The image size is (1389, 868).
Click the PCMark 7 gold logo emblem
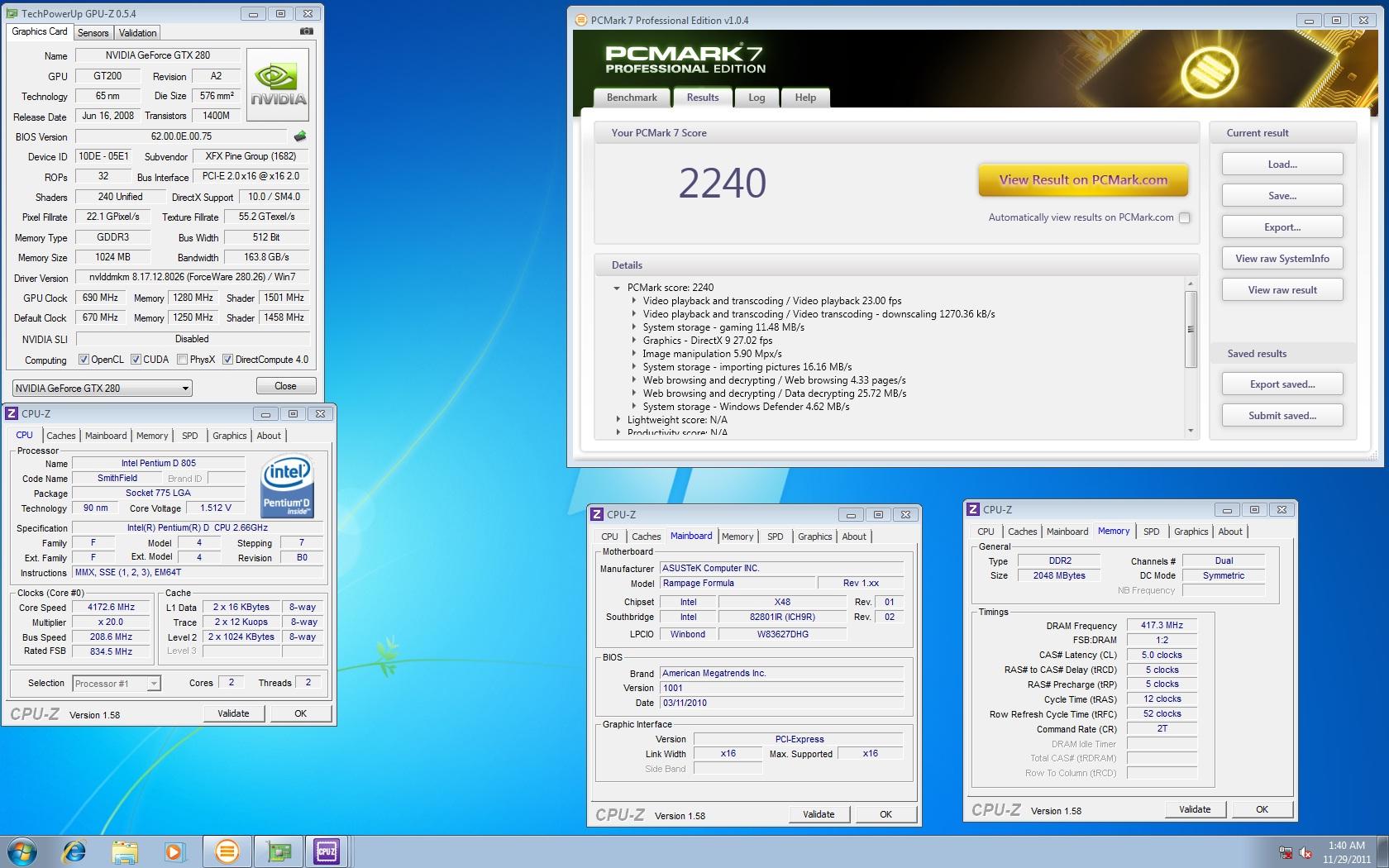1209,71
